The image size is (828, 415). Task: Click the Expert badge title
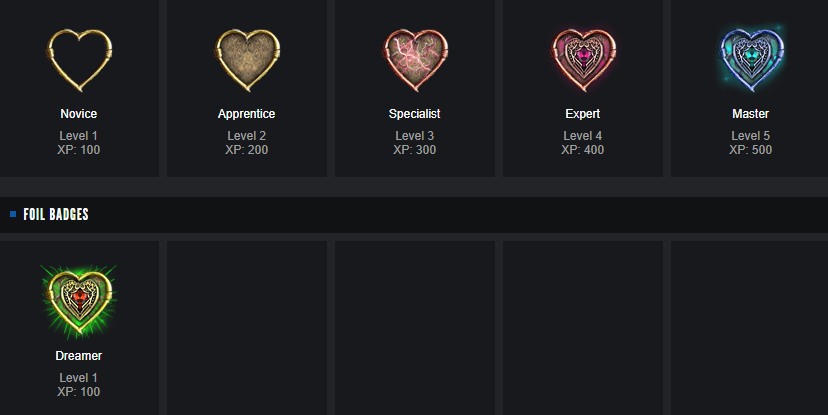(x=583, y=114)
